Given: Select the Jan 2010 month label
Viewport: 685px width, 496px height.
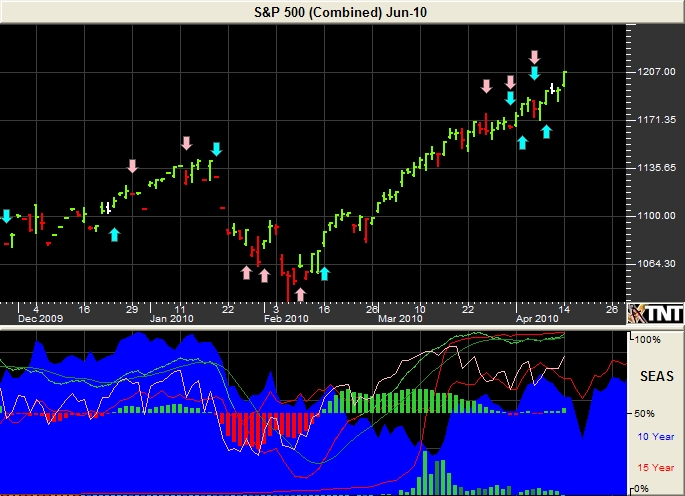Looking at the screenshot, I should click(x=171, y=319).
